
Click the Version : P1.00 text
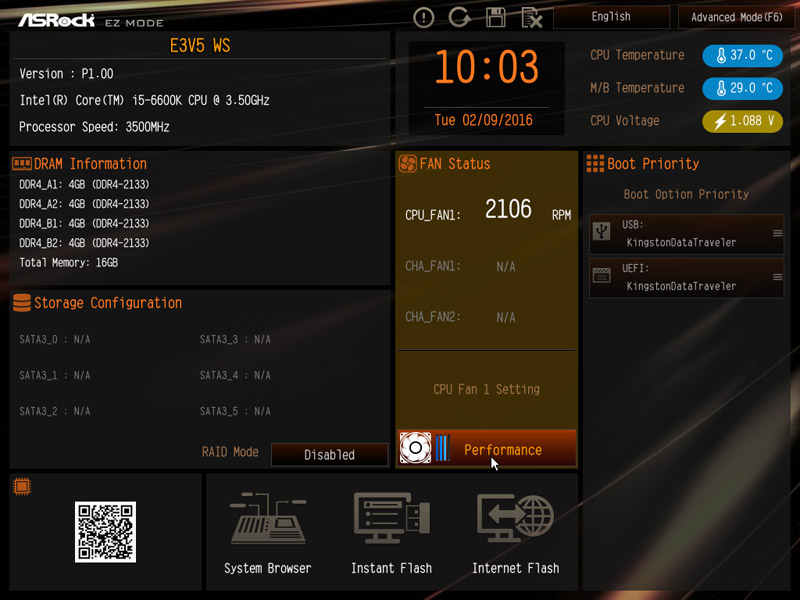[66, 74]
